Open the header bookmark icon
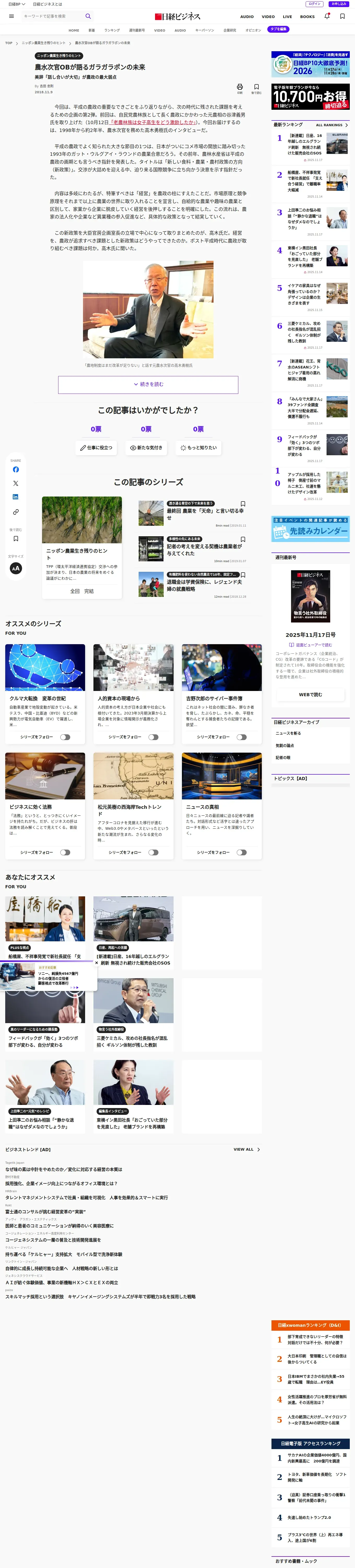The height and width of the screenshot is (1568, 355). (x=342, y=16)
